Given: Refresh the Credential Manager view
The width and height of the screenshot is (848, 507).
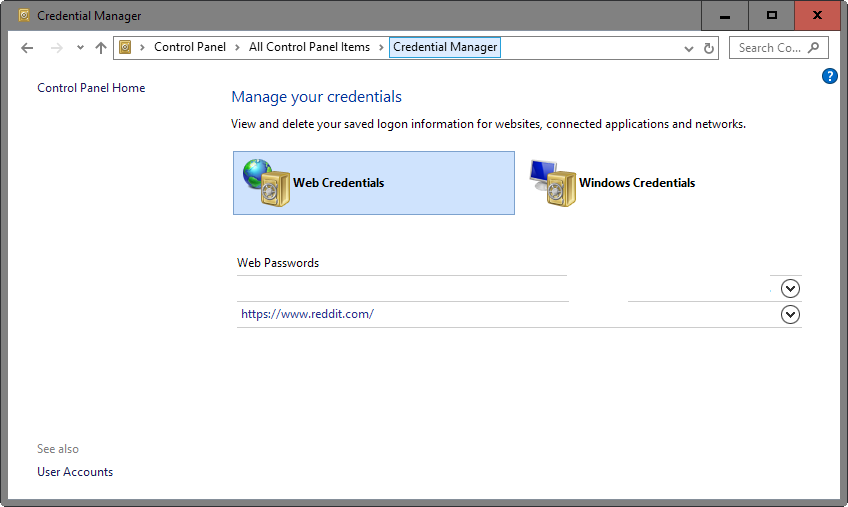Looking at the screenshot, I should 708,48.
